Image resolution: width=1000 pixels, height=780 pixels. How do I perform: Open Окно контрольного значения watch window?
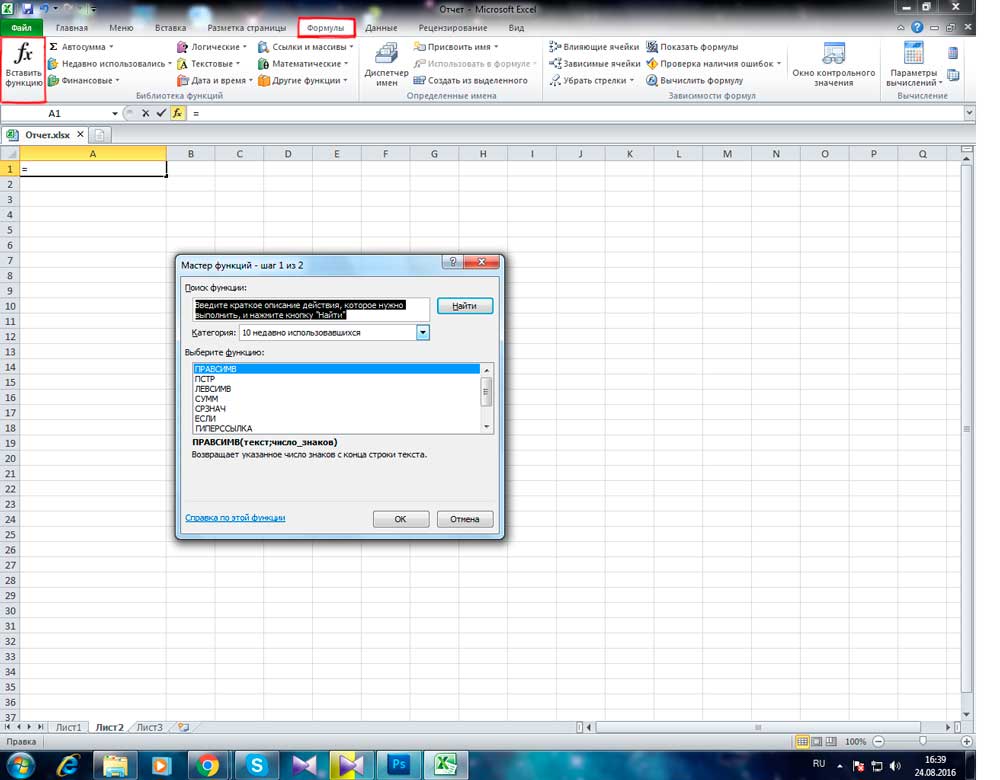click(x=833, y=66)
